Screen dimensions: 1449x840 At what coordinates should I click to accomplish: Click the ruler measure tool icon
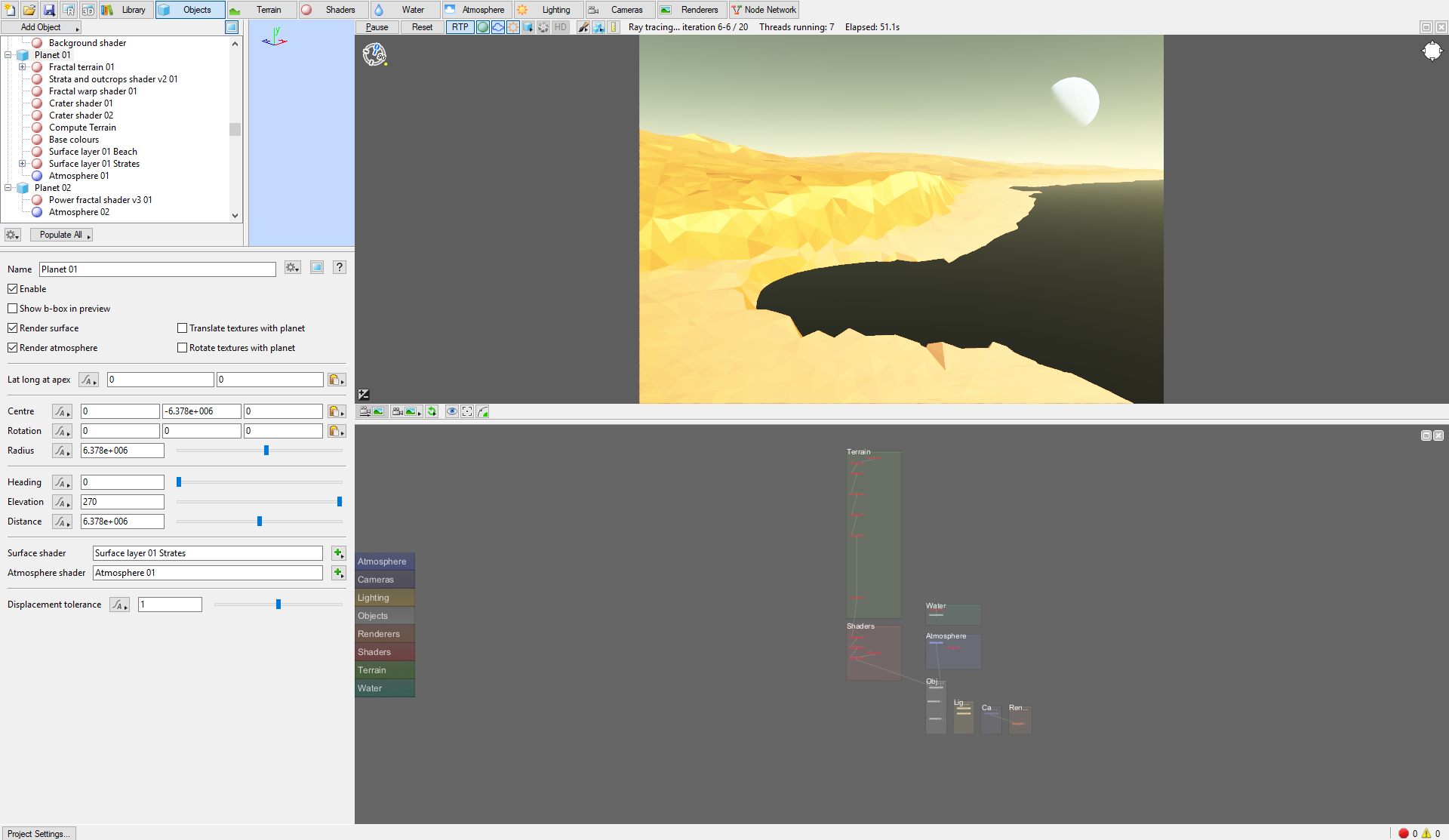[x=614, y=27]
